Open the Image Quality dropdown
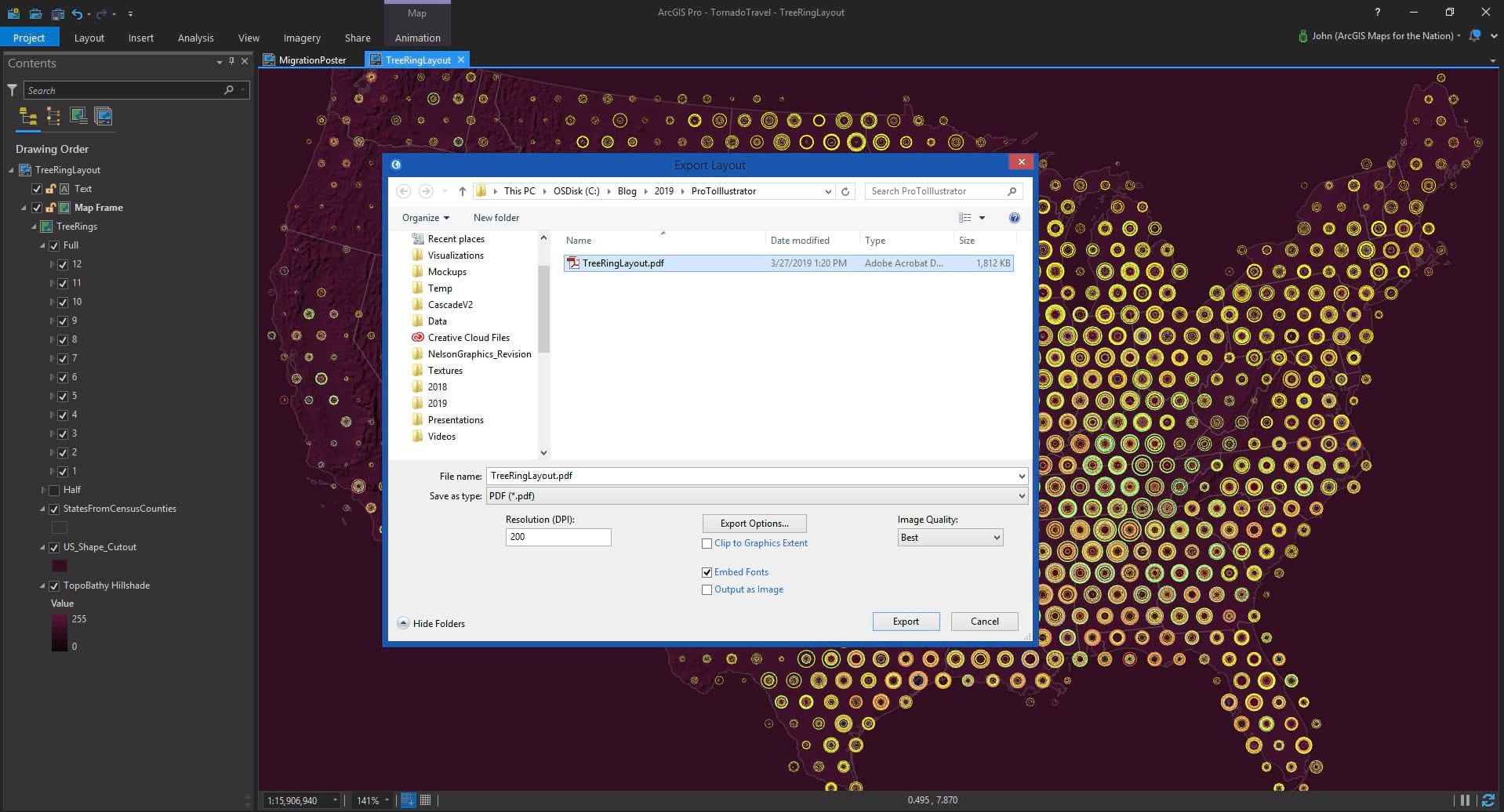Image resolution: width=1504 pixels, height=812 pixels. coord(950,538)
